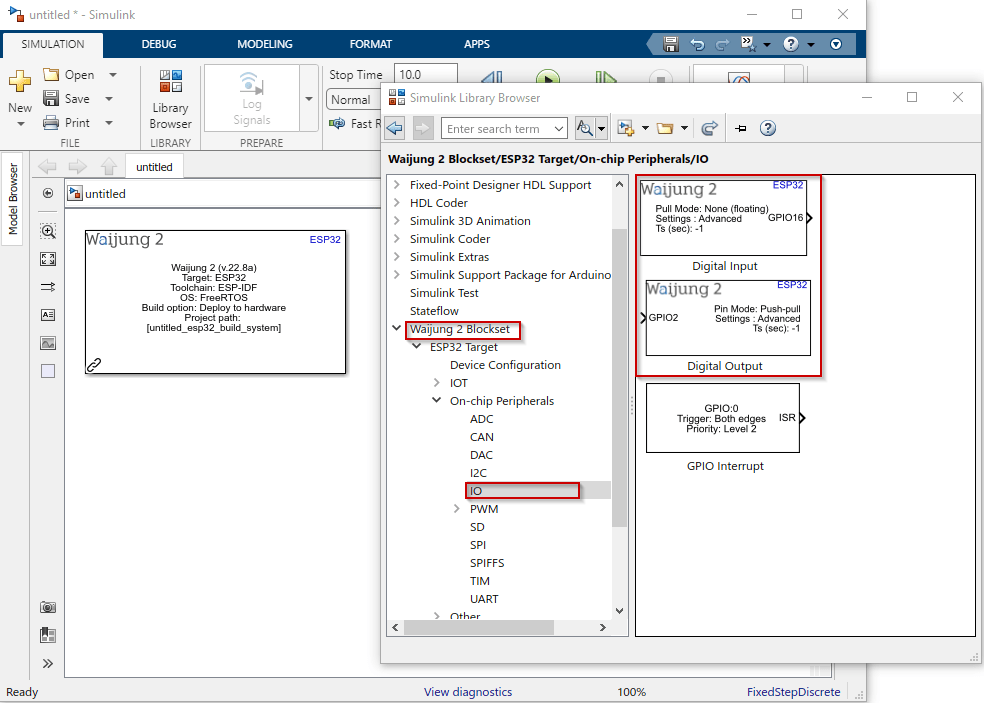The image size is (984, 703).
Task: Select the untitled model tab
Action: pos(154,167)
